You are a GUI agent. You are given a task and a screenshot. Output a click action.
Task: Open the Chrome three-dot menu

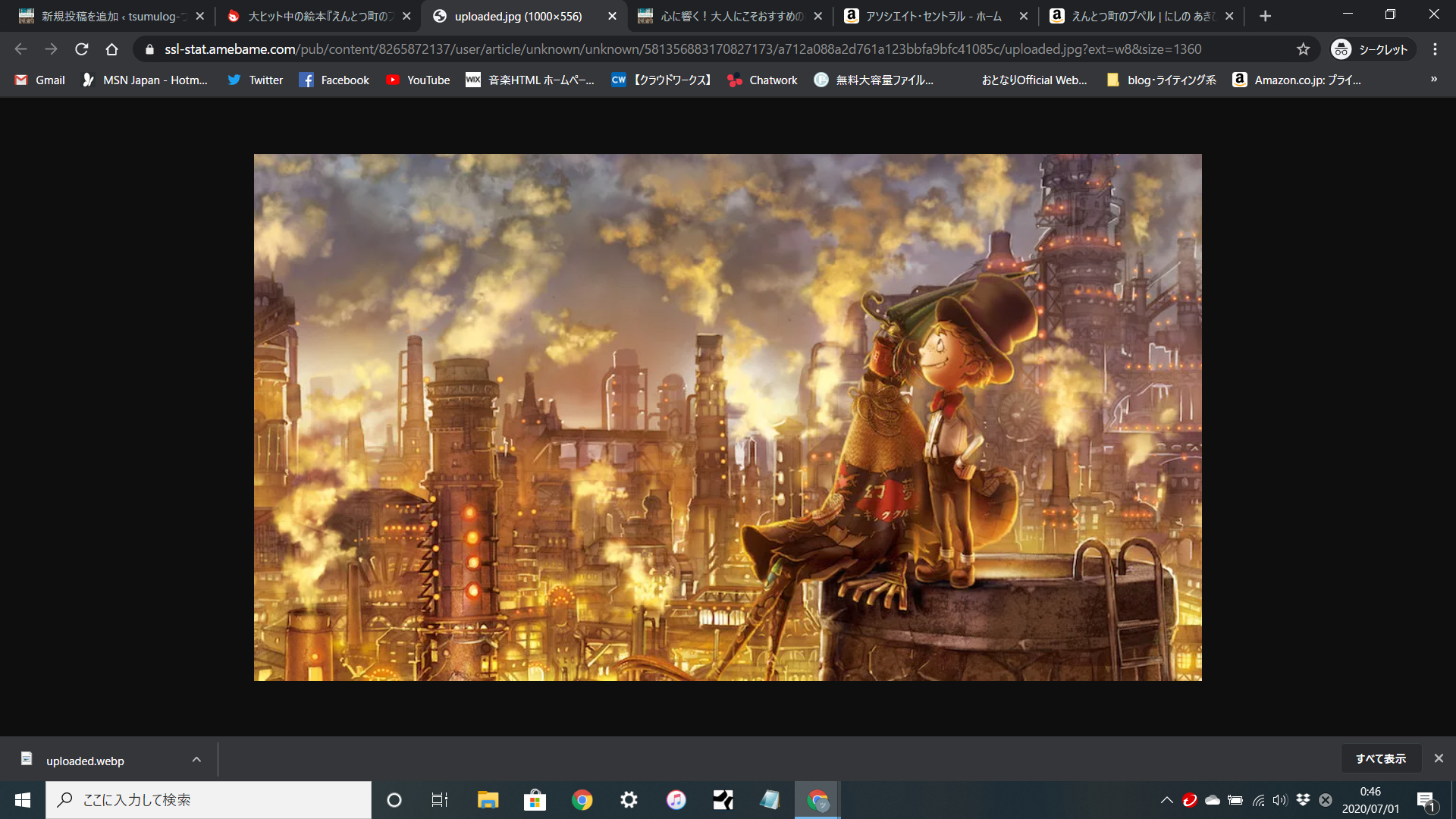(x=1435, y=49)
